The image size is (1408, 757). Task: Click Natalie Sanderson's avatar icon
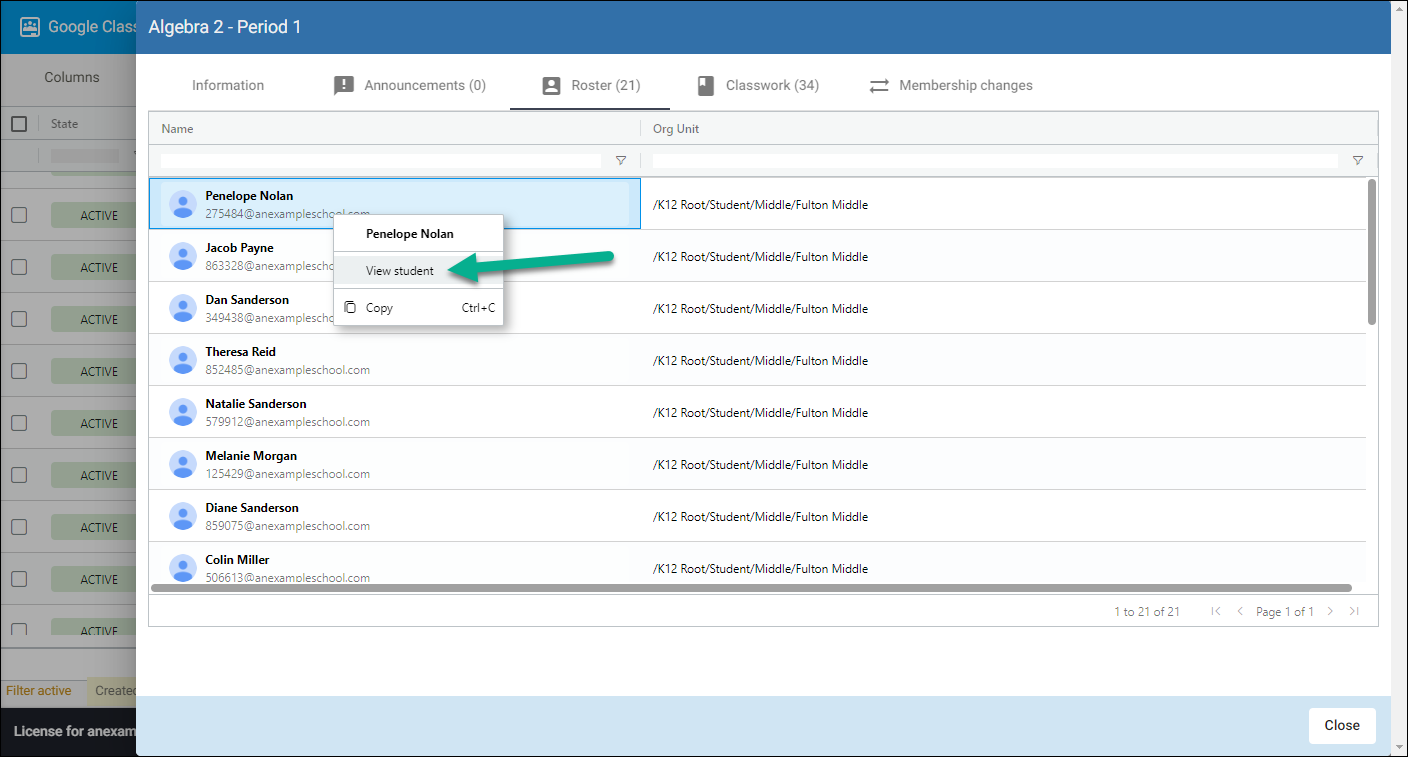(x=182, y=412)
